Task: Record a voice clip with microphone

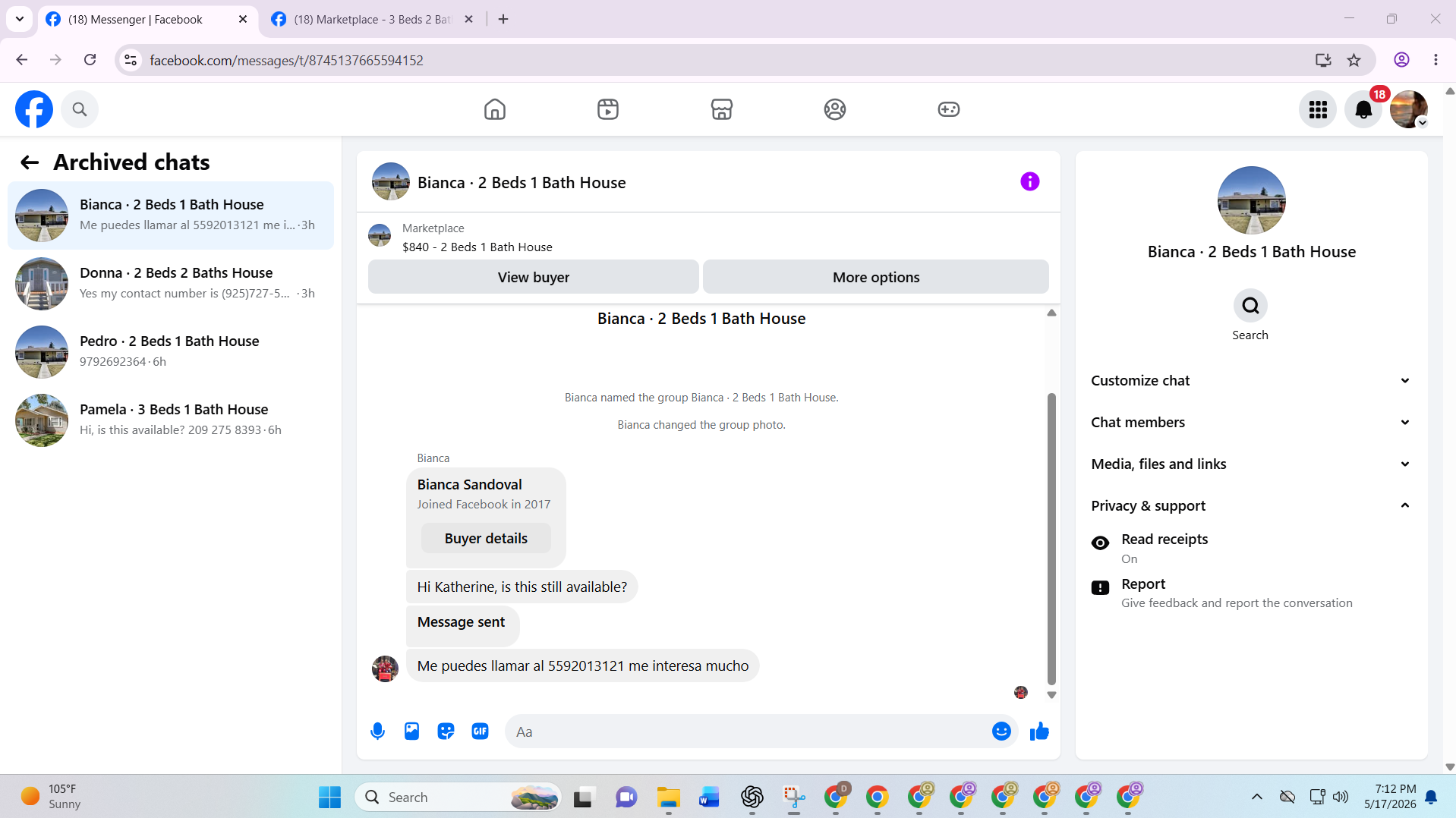Action: [x=377, y=731]
